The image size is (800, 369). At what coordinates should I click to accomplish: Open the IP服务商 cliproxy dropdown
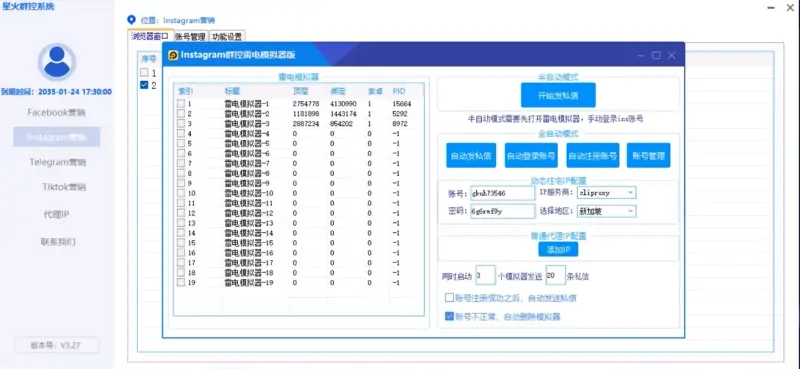(x=606, y=193)
